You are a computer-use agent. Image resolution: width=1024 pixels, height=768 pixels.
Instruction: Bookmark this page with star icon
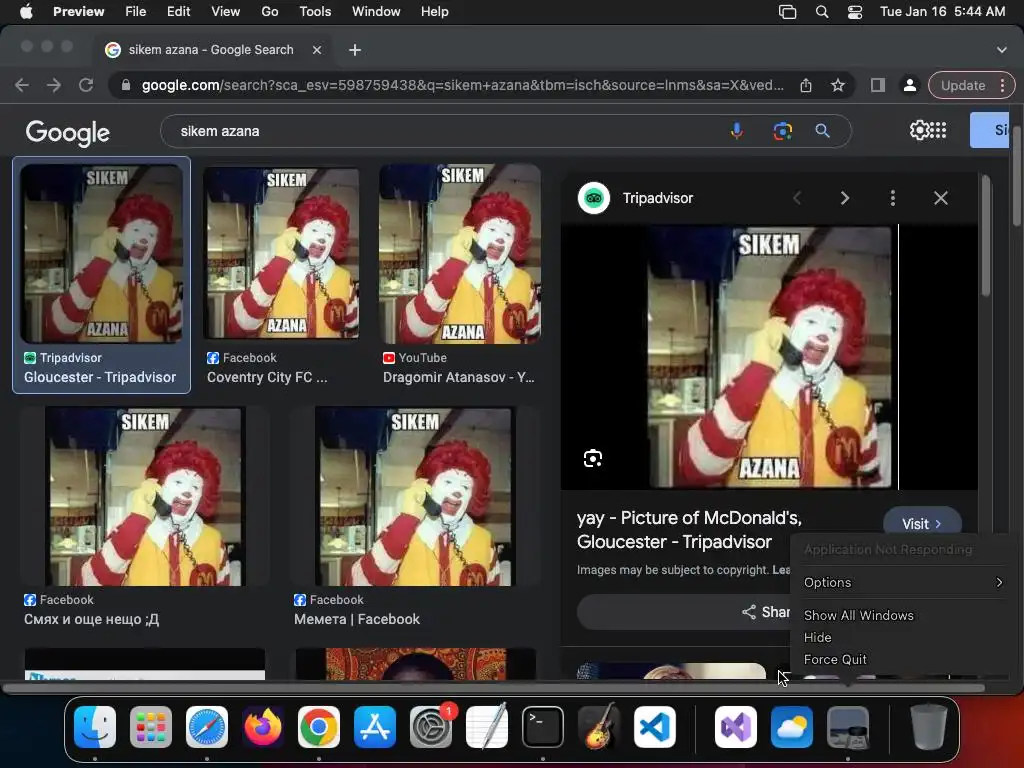pos(838,86)
